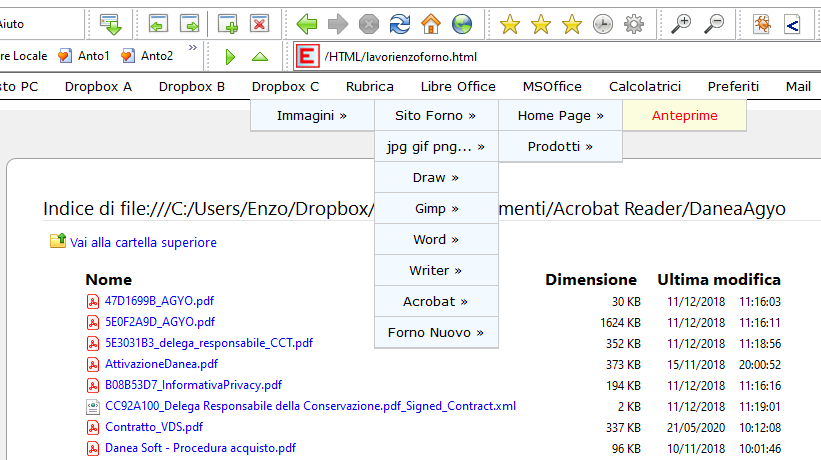Expand the jpg gif png submenu

(436, 147)
